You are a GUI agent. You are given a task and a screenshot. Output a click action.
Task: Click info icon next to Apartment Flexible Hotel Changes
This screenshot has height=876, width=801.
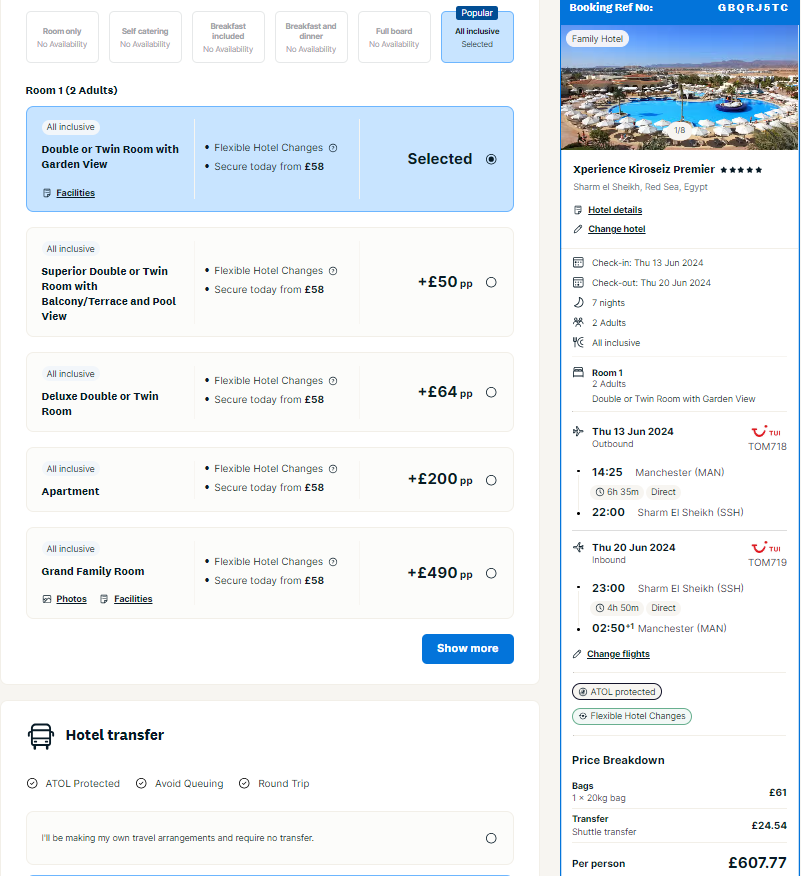pyautogui.click(x=333, y=469)
